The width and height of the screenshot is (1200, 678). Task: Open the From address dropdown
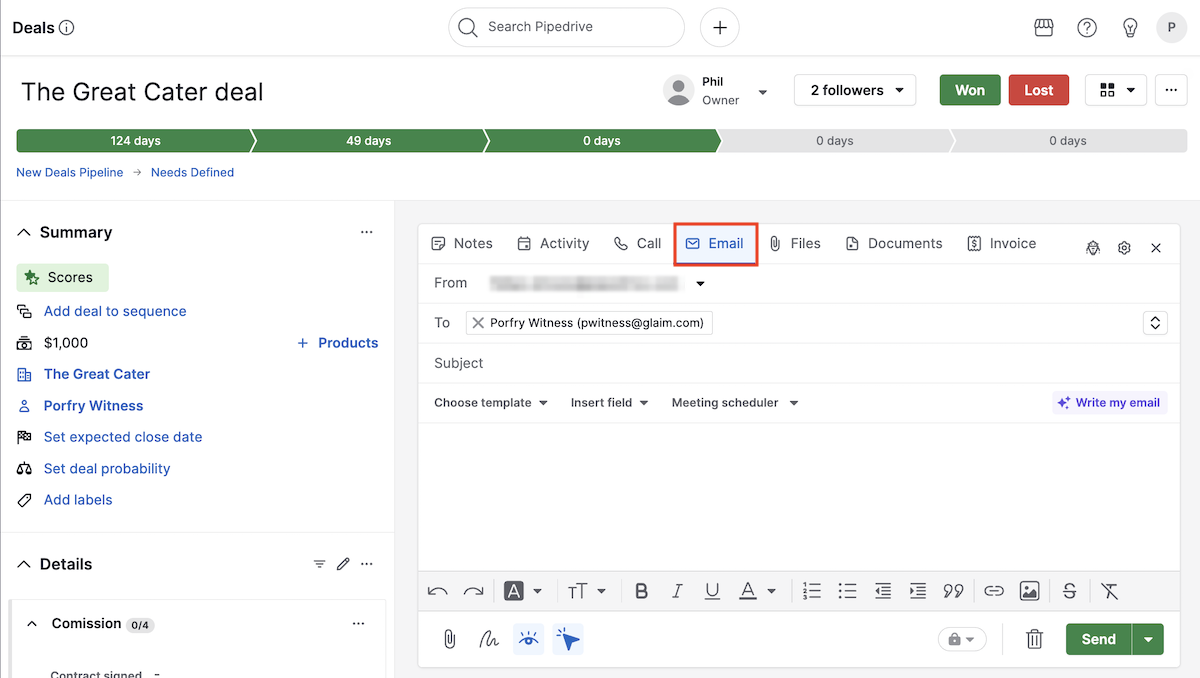(x=700, y=284)
